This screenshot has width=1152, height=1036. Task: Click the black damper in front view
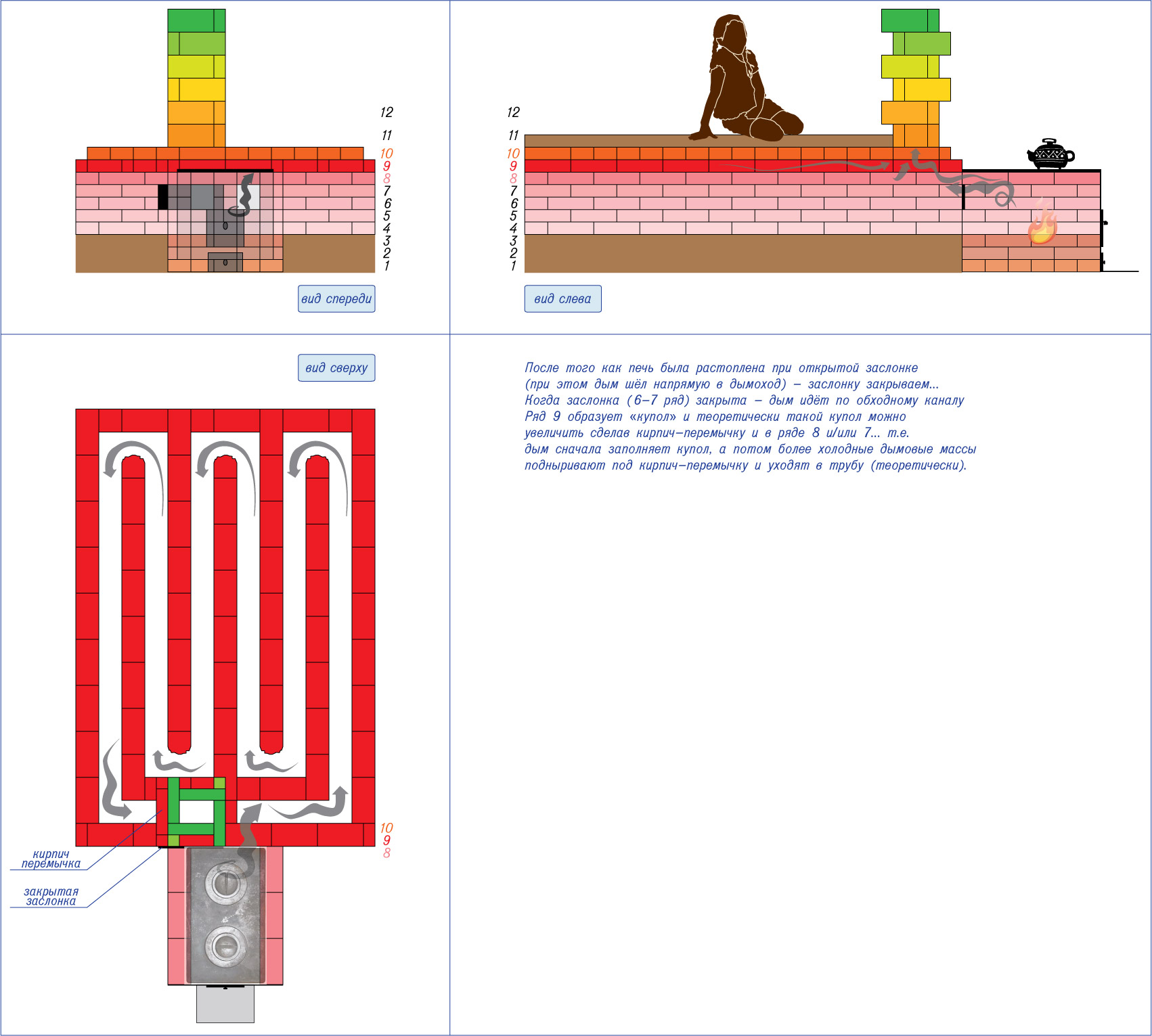[162, 196]
